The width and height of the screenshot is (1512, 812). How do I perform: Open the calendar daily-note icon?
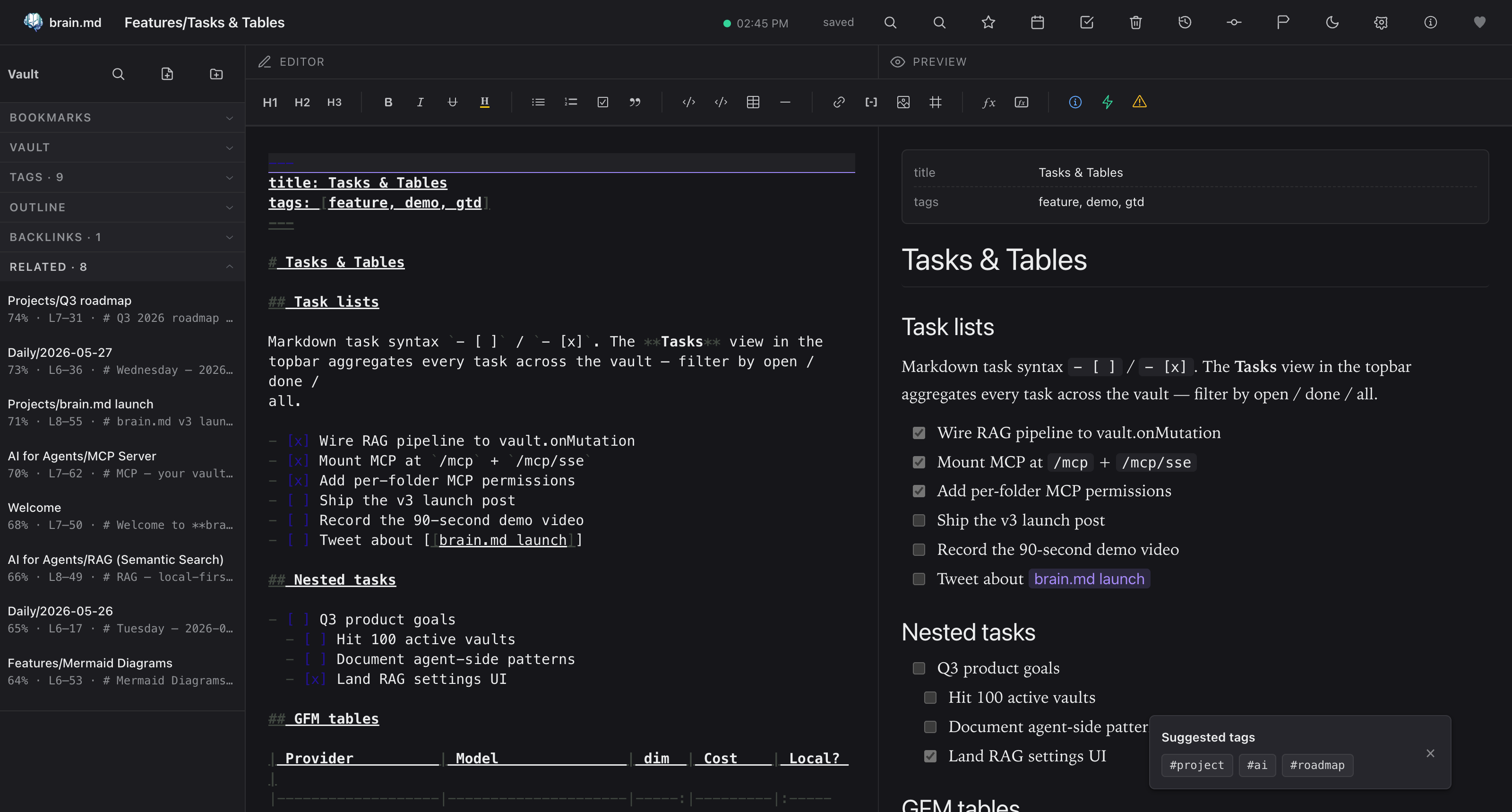[1037, 22]
